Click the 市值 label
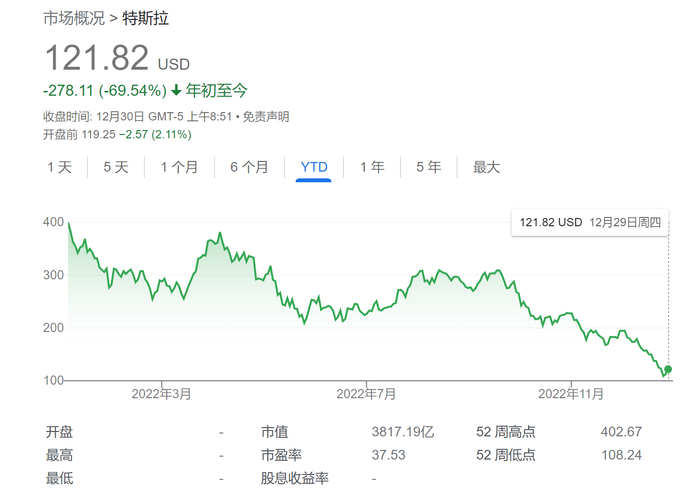700x493 pixels. [x=275, y=432]
